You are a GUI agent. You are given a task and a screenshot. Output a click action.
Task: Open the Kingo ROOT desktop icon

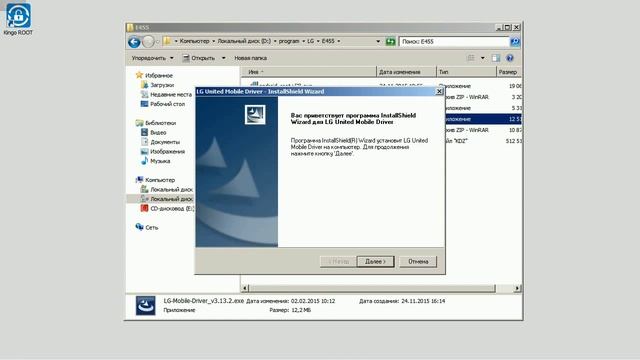tap(18, 19)
